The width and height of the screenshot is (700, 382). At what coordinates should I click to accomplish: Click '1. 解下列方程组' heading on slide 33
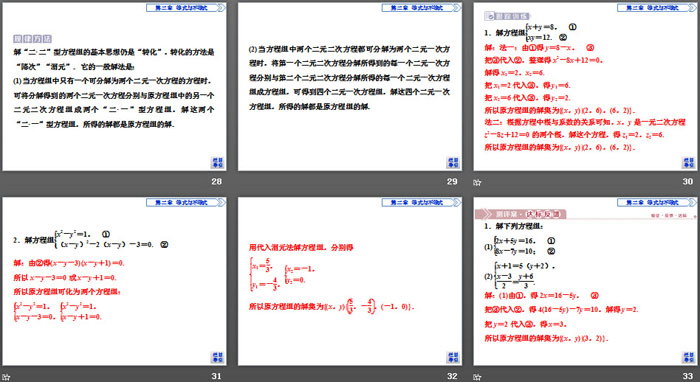(513, 226)
